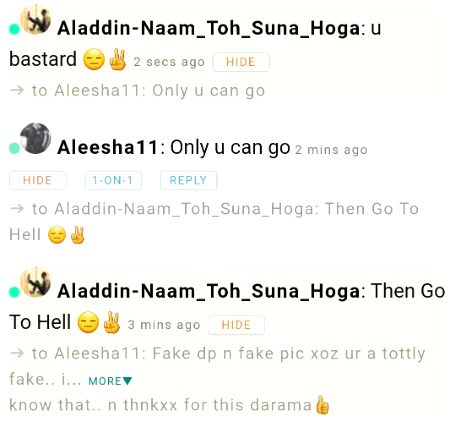Open the Aleesha11 username link
This screenshot has height=422, width=450.
(107, 147)
